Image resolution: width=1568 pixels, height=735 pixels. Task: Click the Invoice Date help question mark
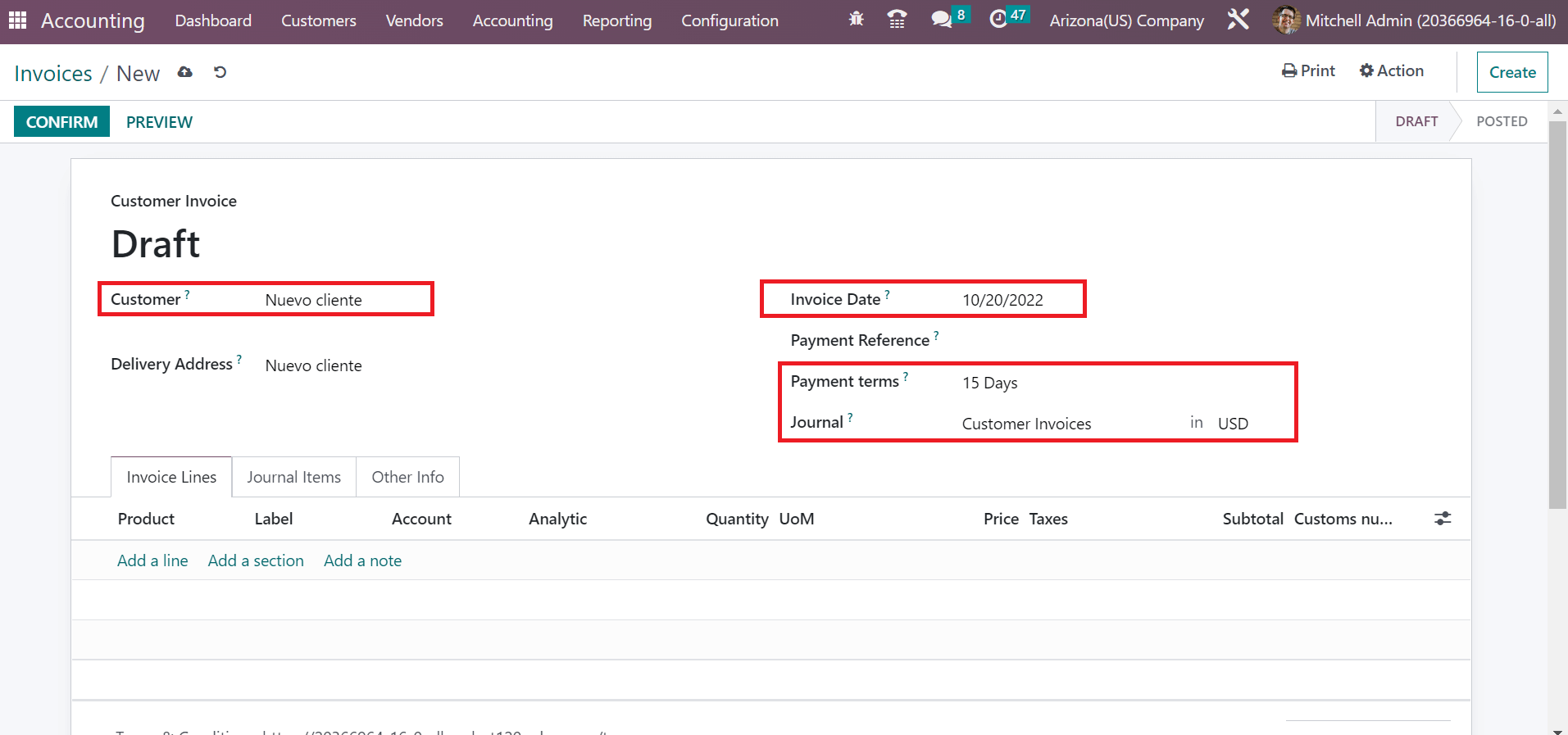887,293
